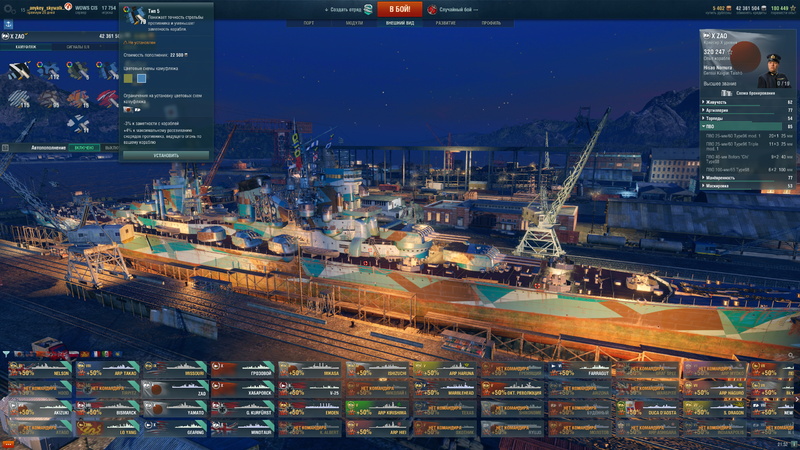
Task: Expand the Живучесть survivability section
Action: click(x=748, y=102)
